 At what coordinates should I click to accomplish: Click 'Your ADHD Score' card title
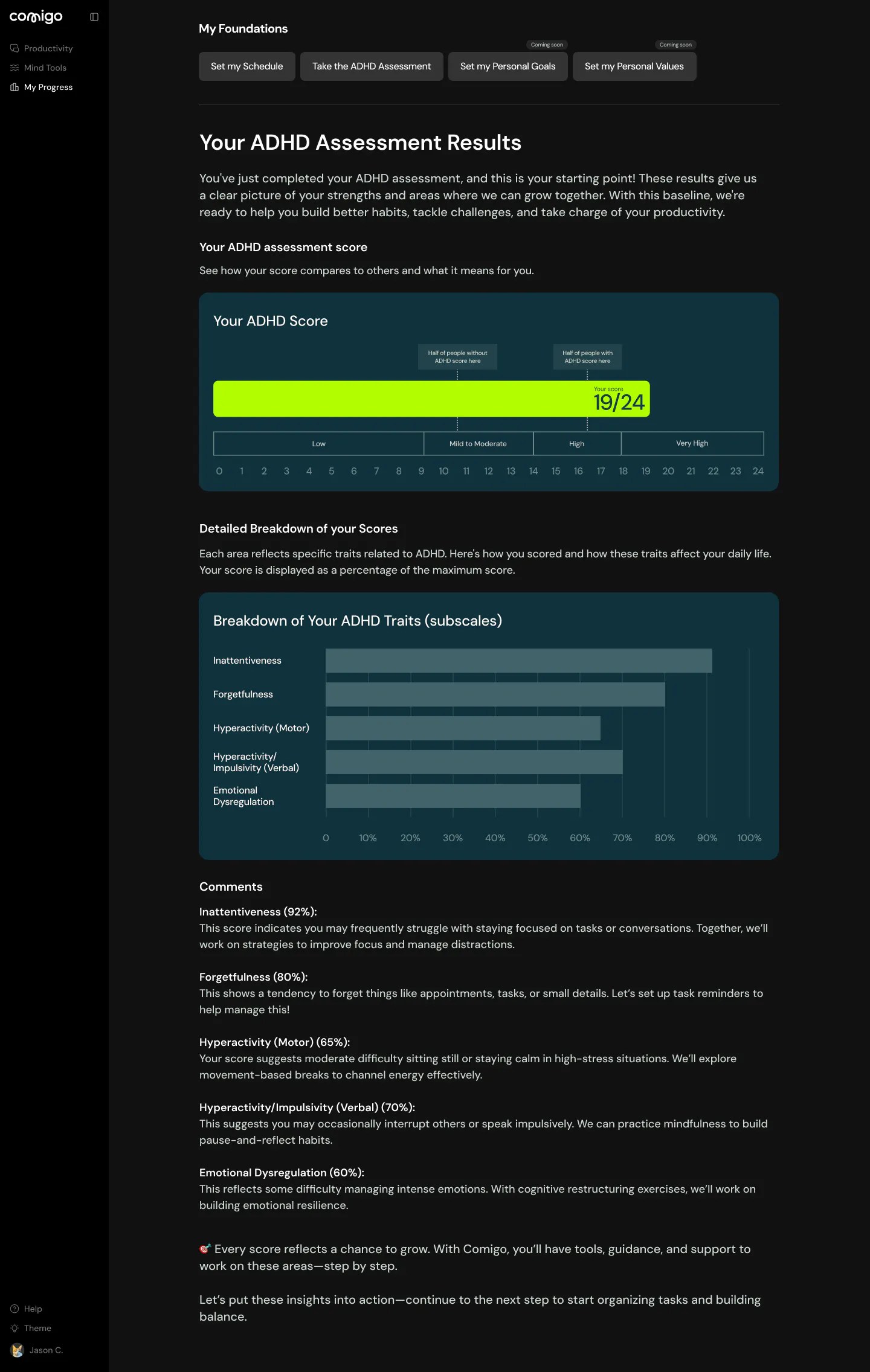(270, 321)
